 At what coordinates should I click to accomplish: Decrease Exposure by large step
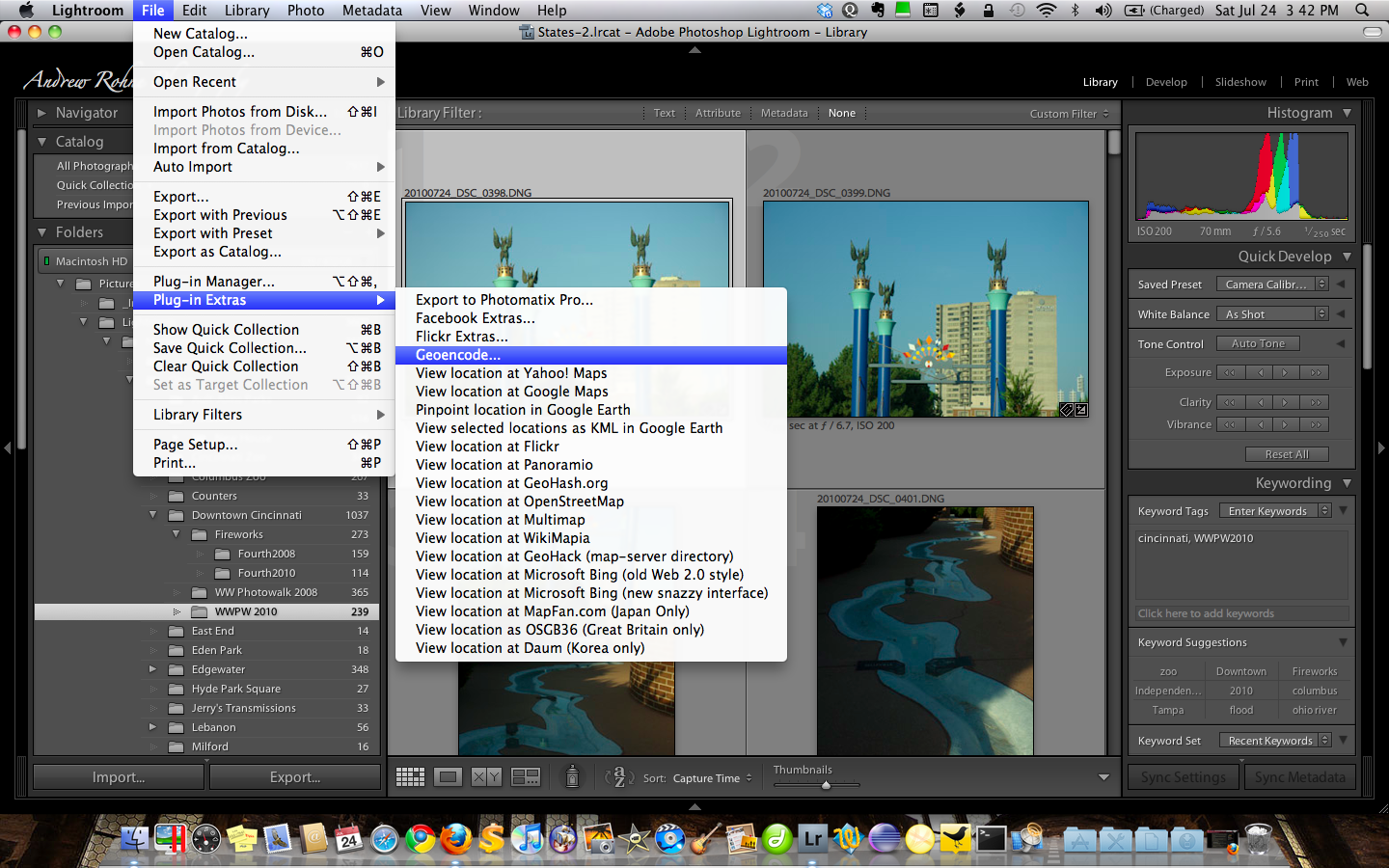tap(1229, 372)
